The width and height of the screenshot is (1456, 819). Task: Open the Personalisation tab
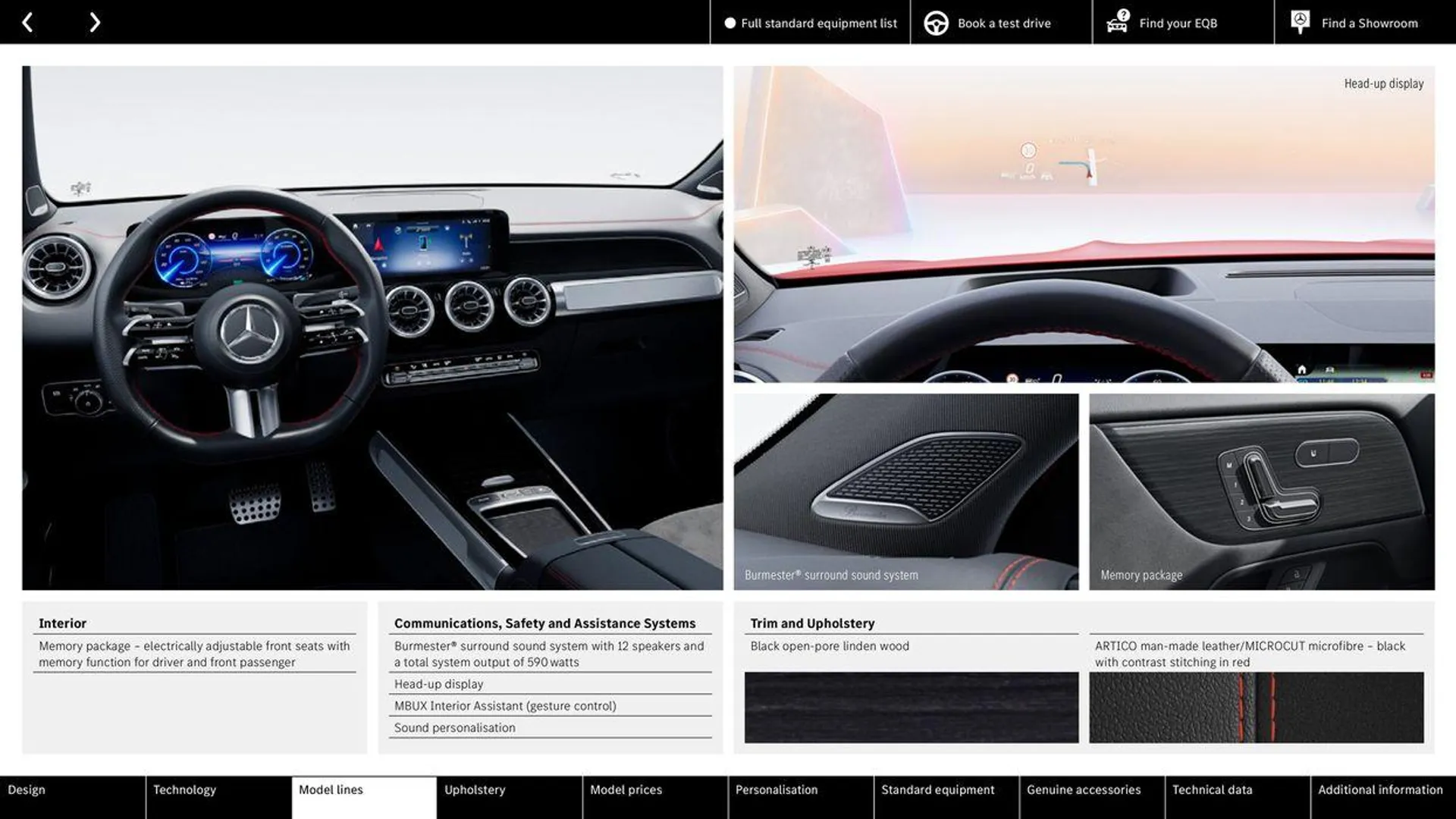(x=801, y=797)
